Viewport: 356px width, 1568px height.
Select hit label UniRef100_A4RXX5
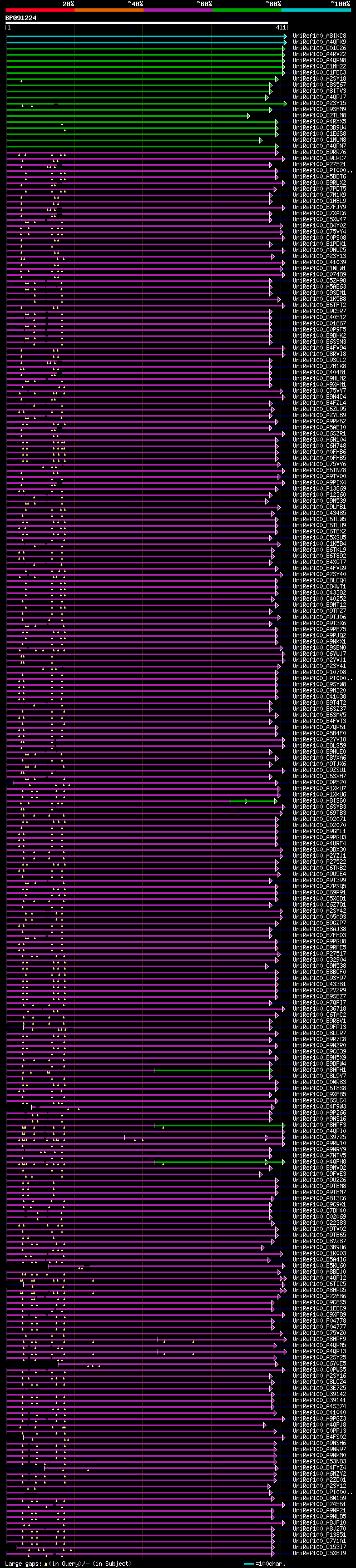(x=319, y=122)
